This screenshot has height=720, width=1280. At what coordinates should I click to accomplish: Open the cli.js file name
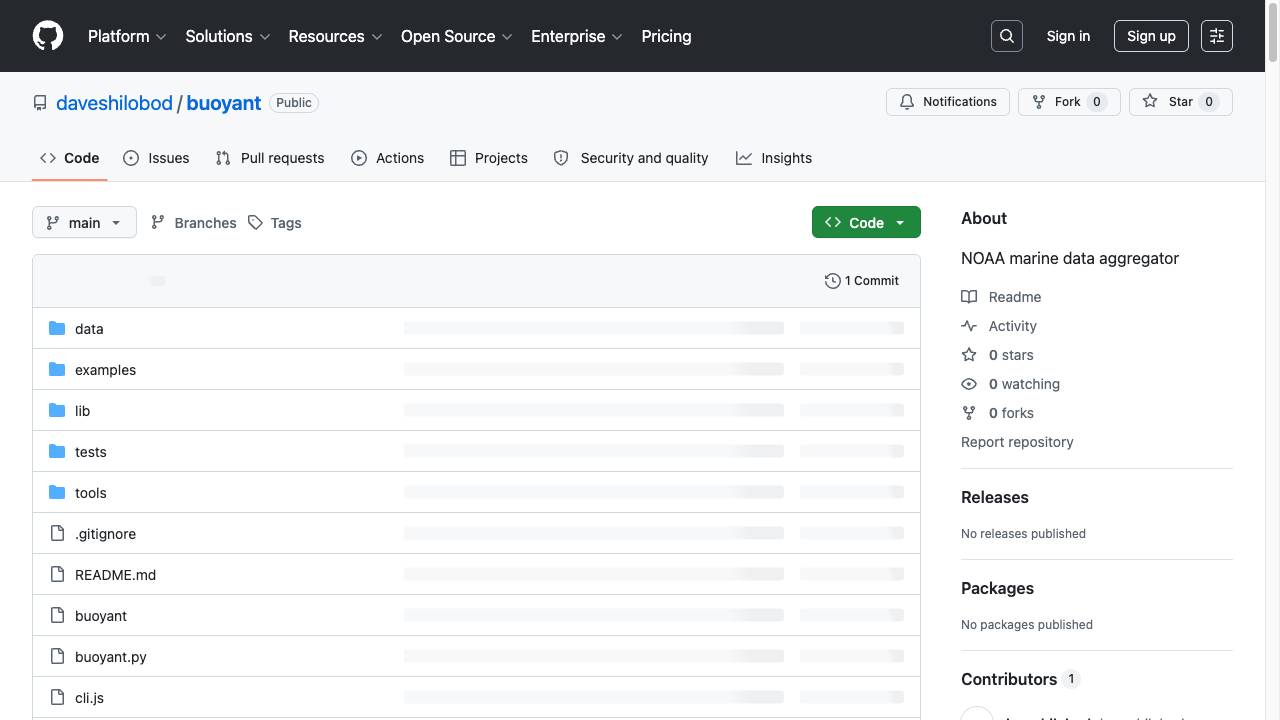89,698
